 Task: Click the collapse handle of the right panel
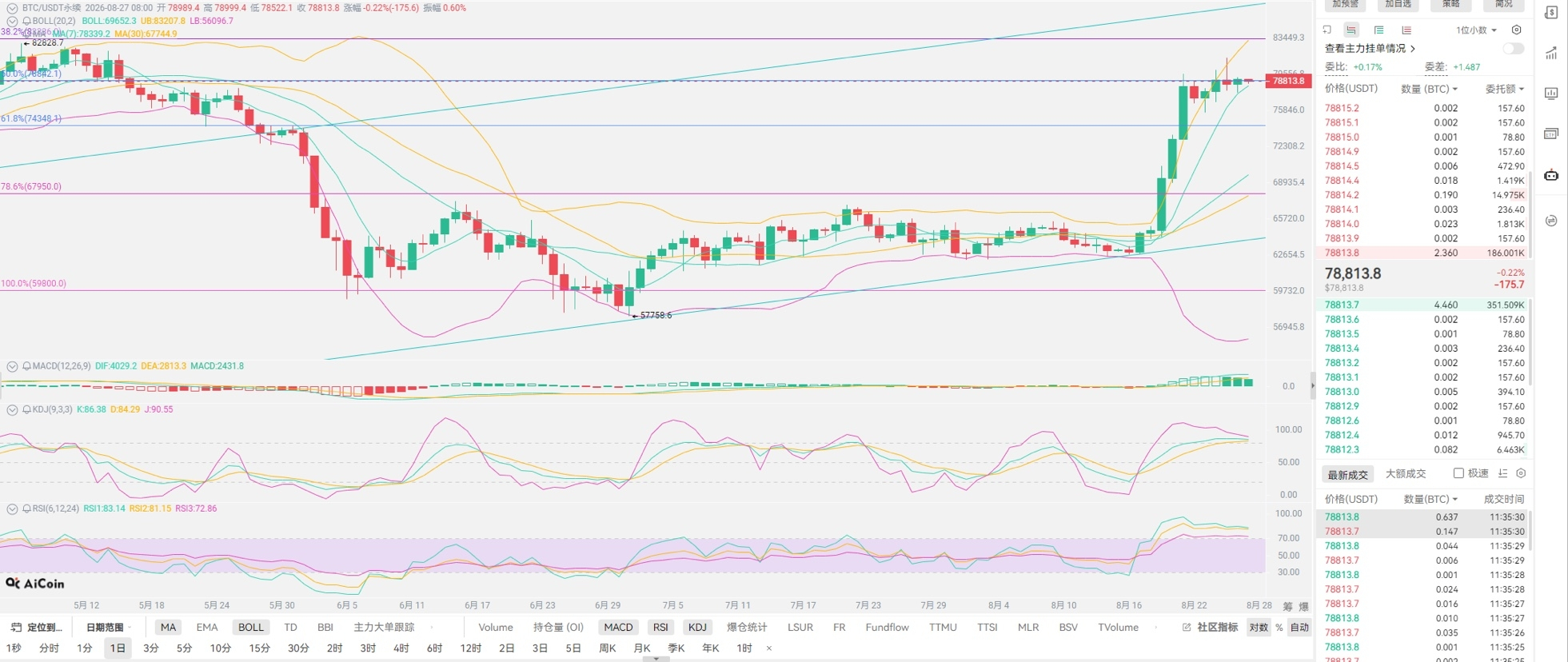click(1312, 385)
